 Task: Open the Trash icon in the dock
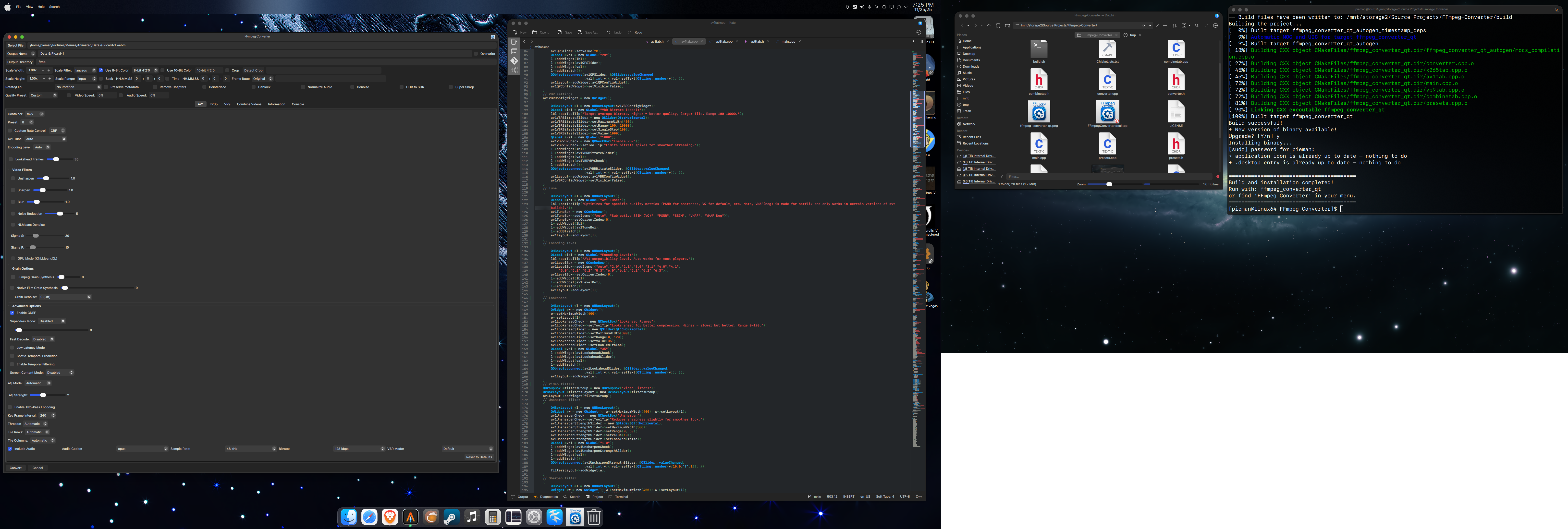pyautogui.click(x=594, y=517)
